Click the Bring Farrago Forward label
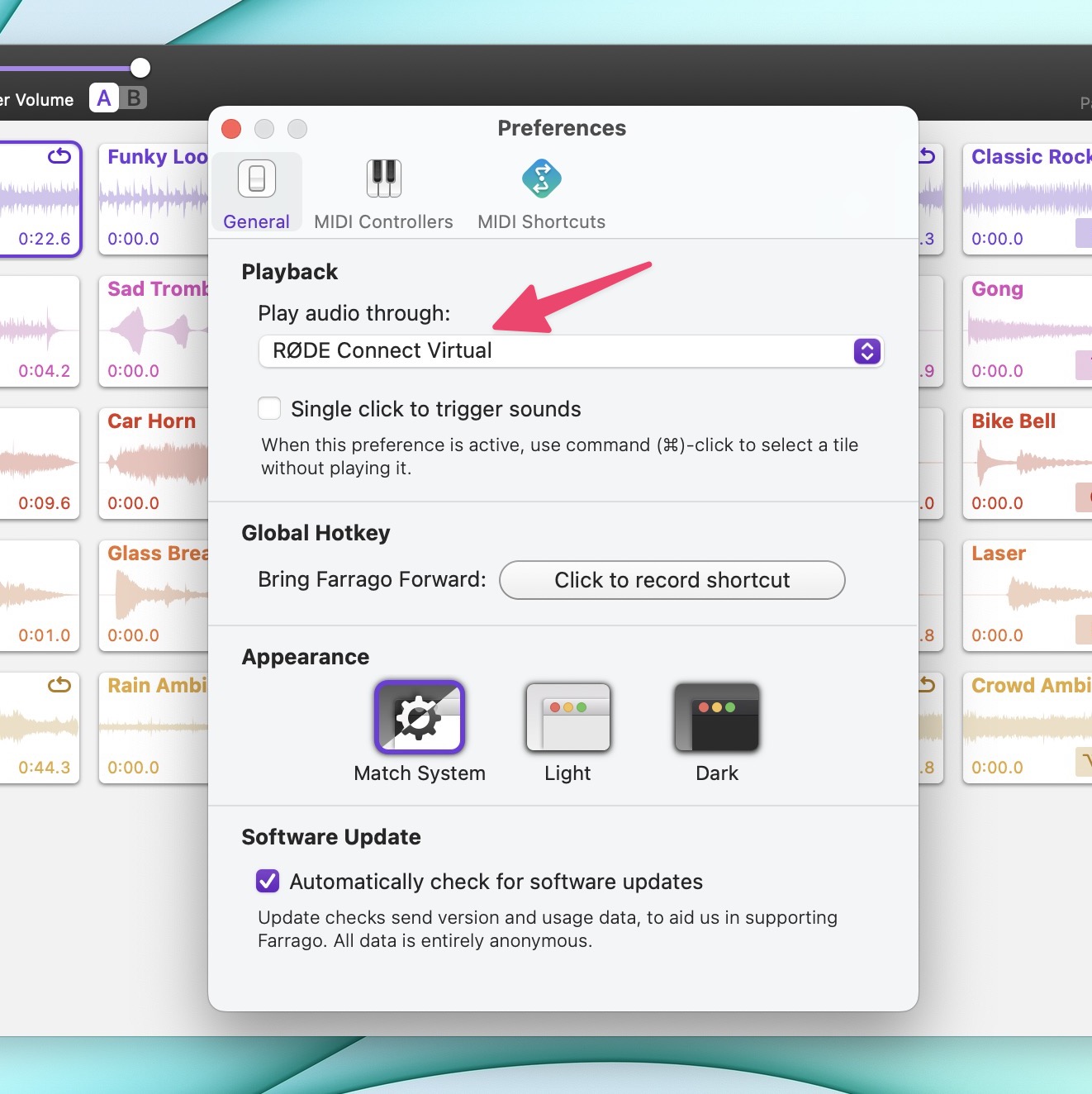This screenshot has height=1094, width=1092. 373,579
